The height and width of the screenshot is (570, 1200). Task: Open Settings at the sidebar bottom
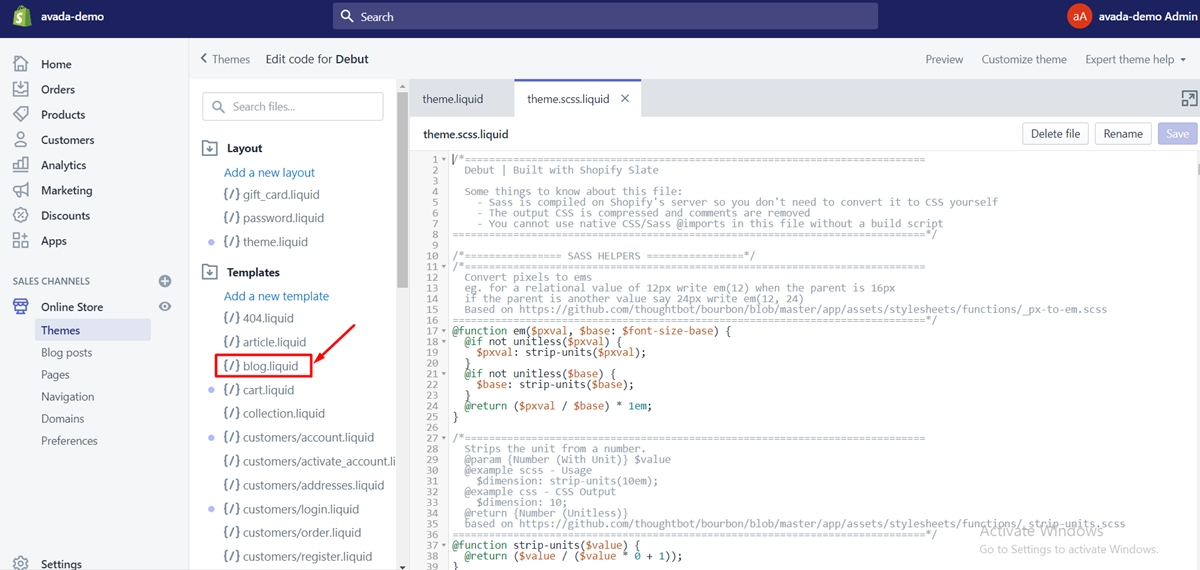(61, 564)
